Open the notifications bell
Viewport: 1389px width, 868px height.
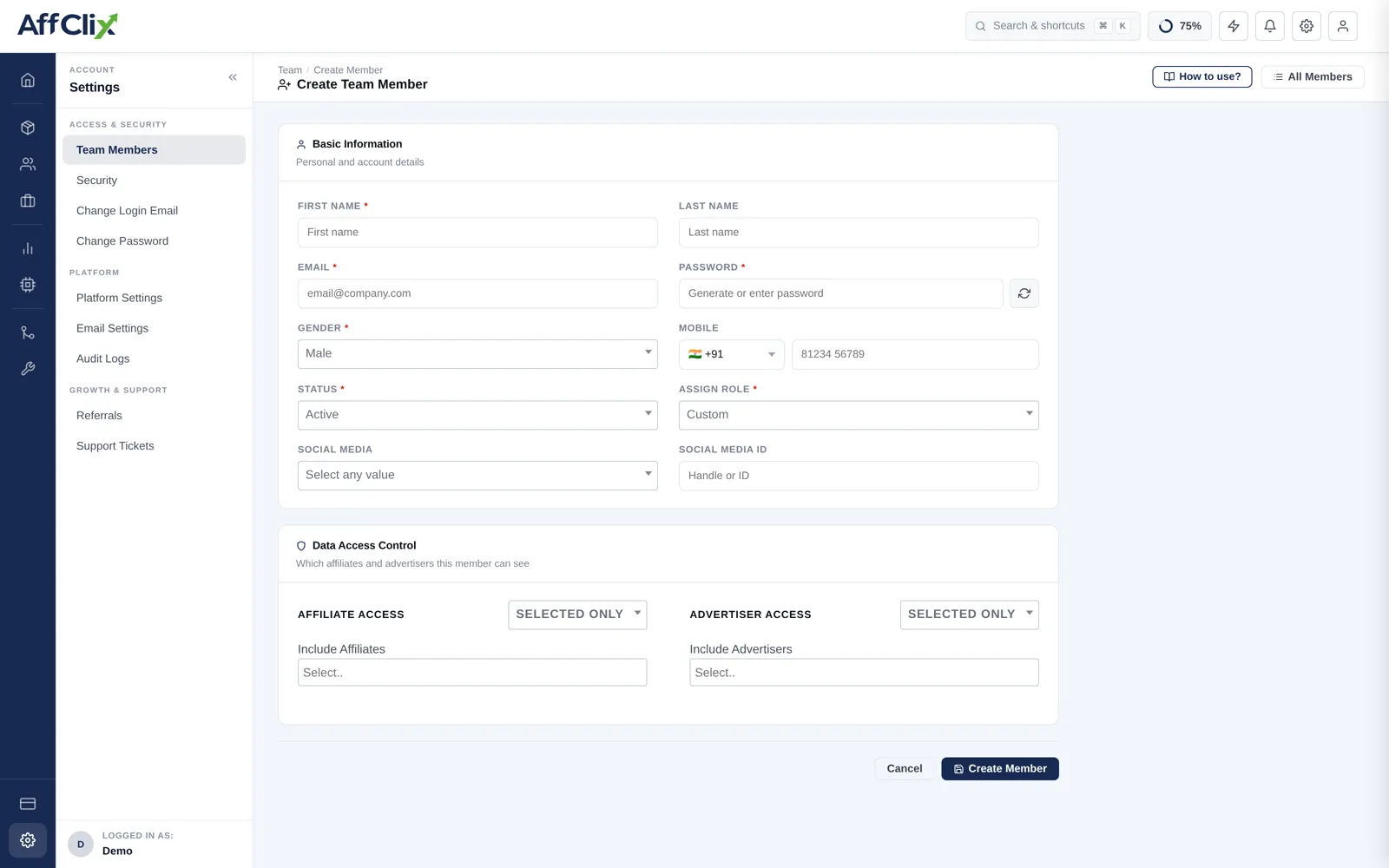[x=1270, y=26]
